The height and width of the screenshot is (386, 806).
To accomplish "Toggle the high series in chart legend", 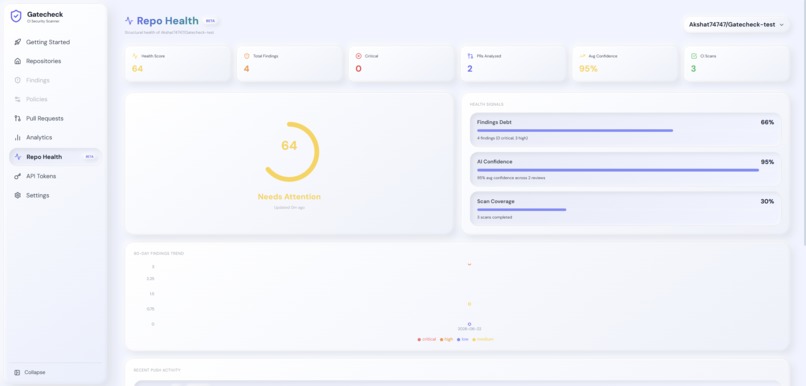I will [x=447, y=339].
